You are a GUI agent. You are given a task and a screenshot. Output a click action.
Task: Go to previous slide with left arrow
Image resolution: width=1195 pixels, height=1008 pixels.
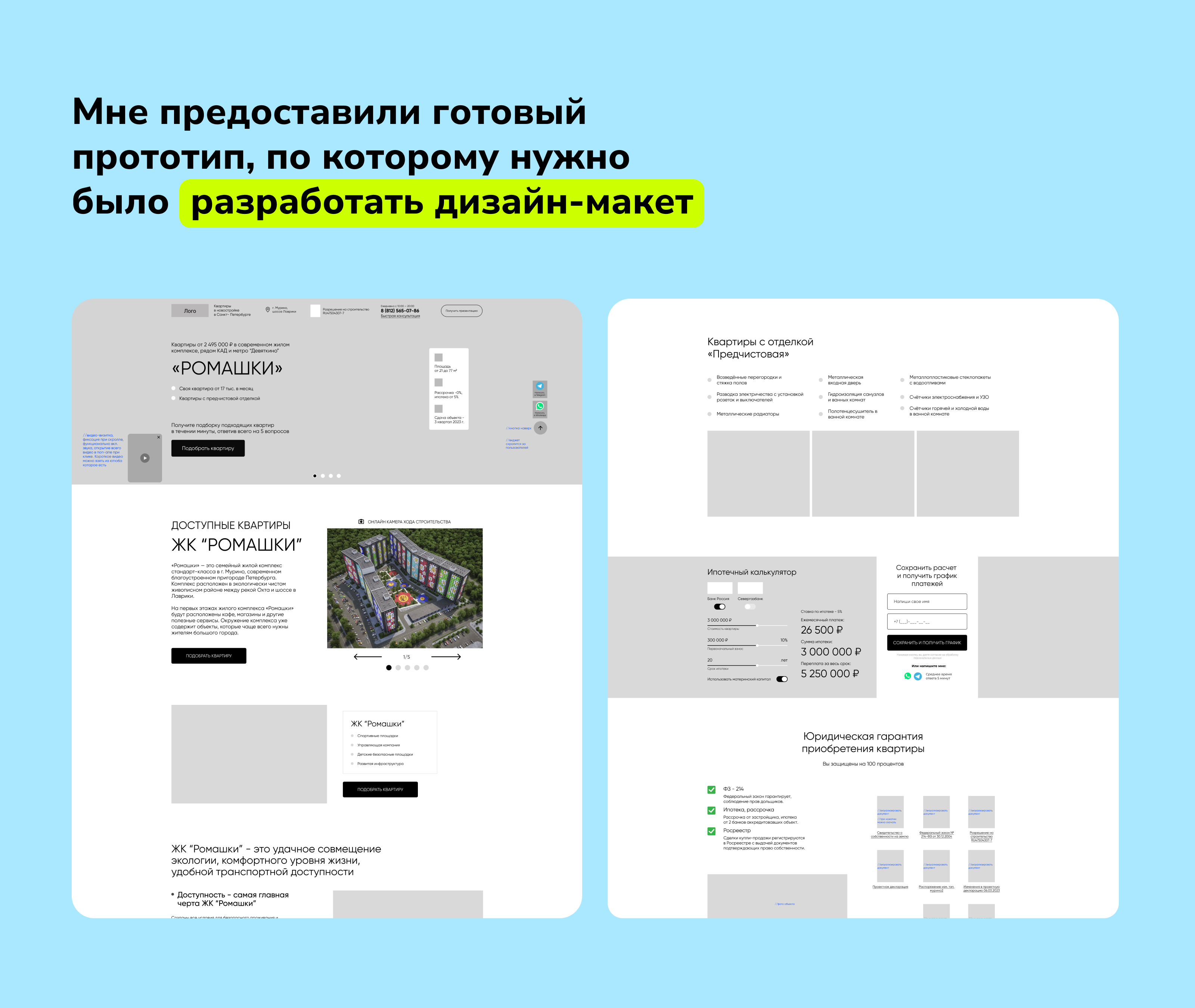[367, 657]
